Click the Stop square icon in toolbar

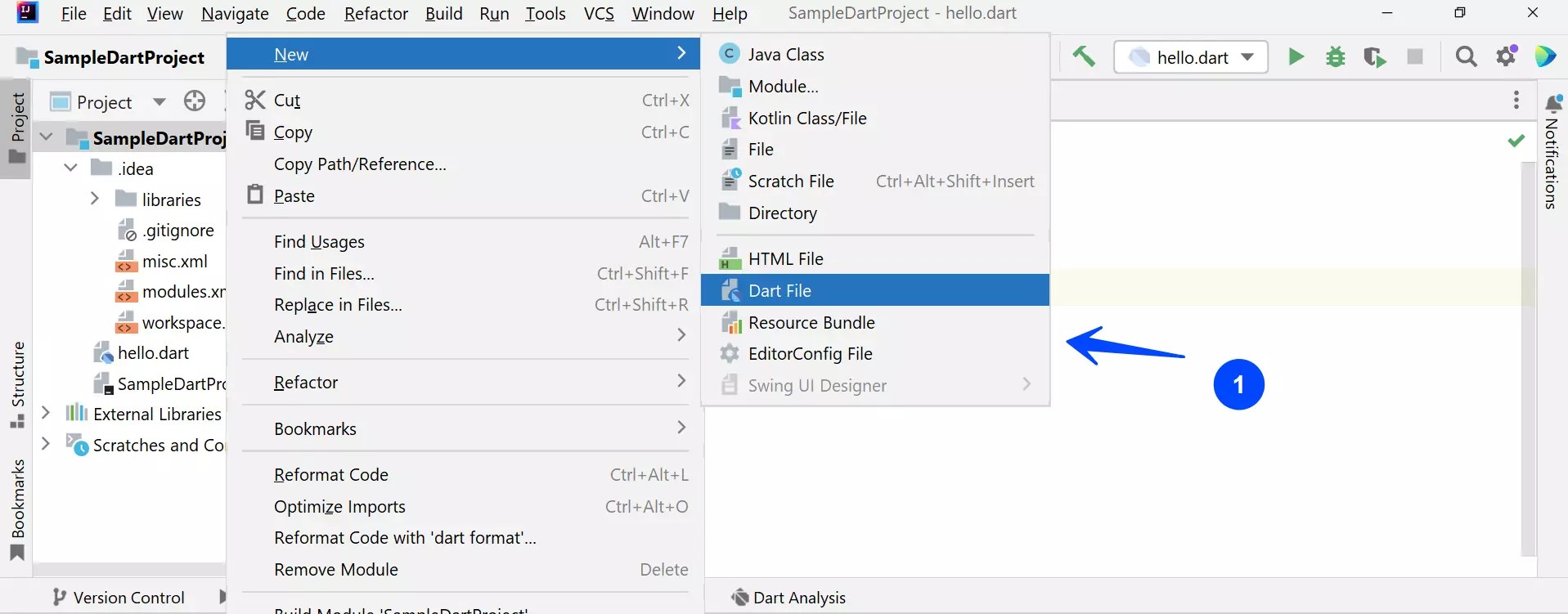tap(1415, 56)
